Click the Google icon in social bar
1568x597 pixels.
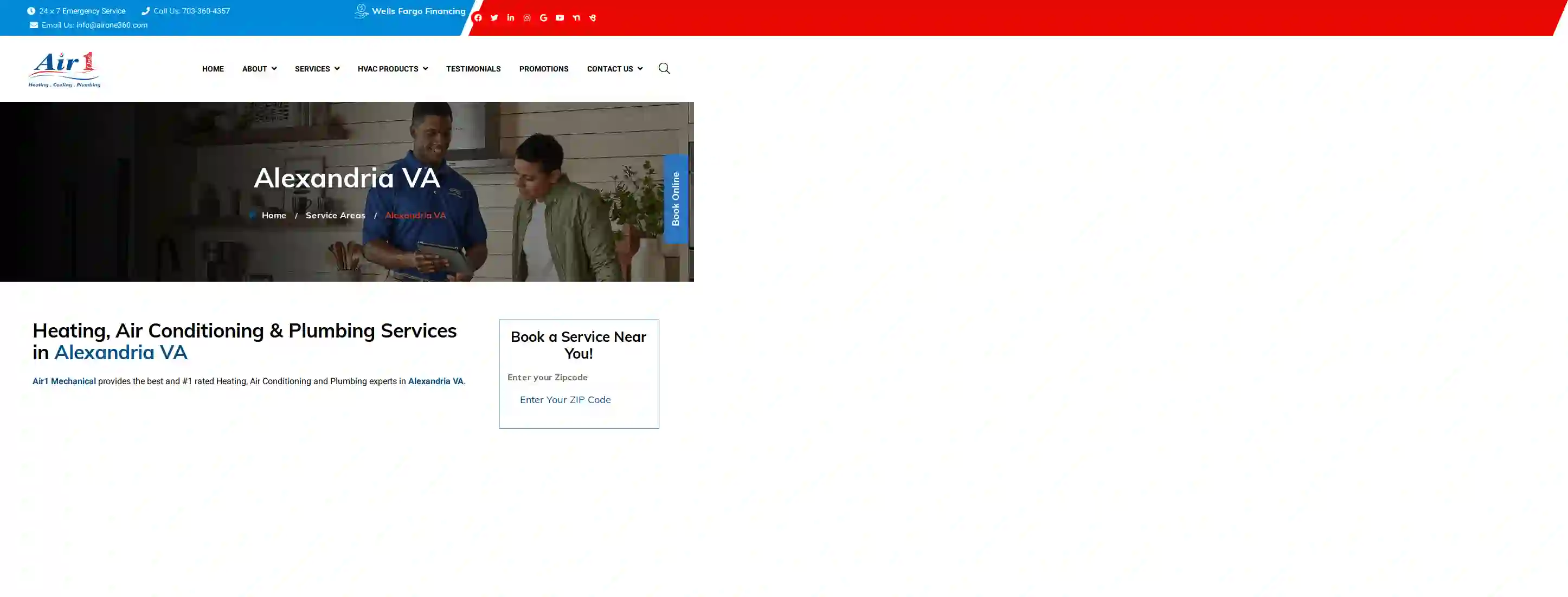pyautogui.click(x=544, y=17)
